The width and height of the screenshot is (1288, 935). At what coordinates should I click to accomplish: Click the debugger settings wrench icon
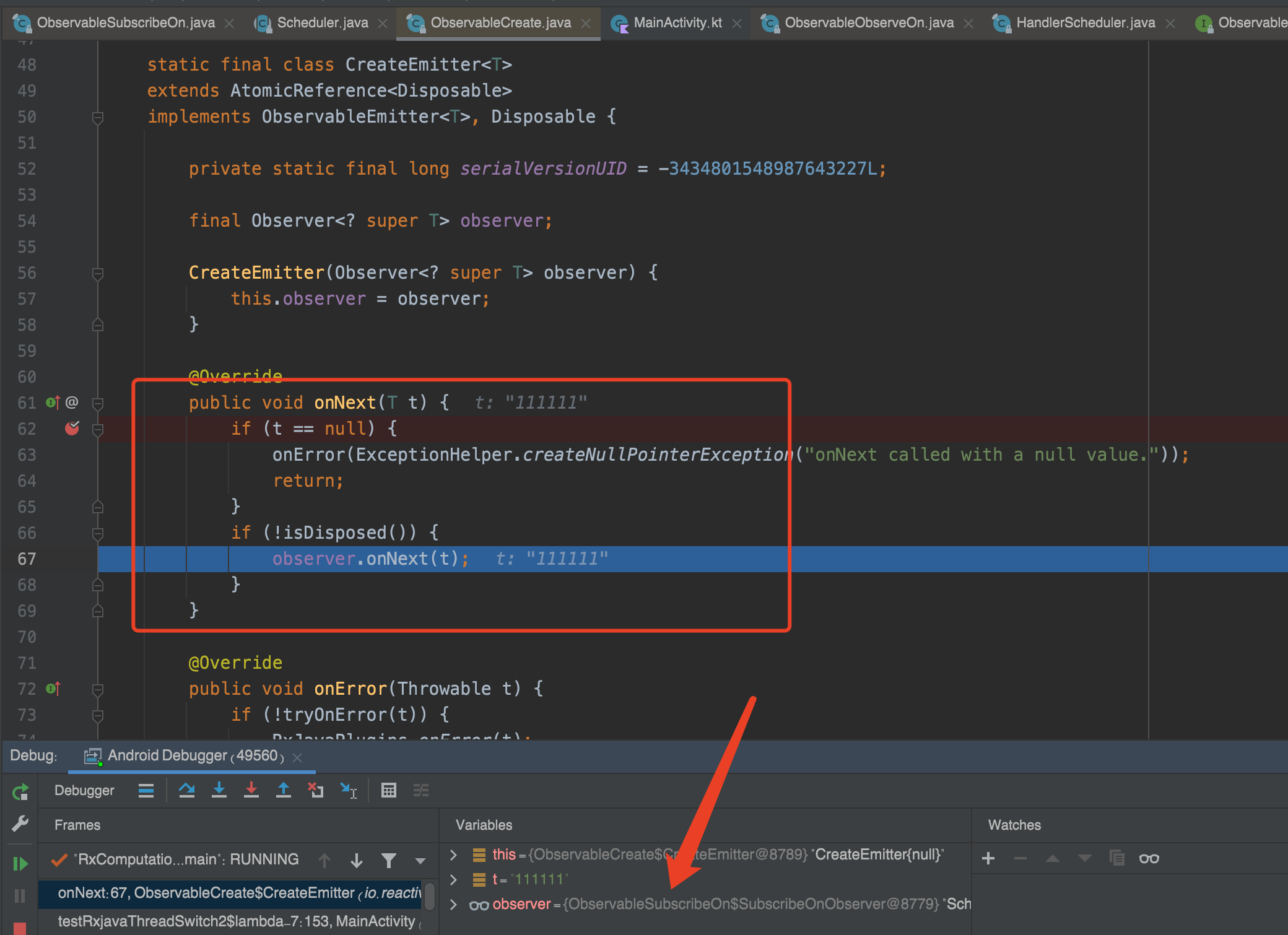tap(20, 824)
